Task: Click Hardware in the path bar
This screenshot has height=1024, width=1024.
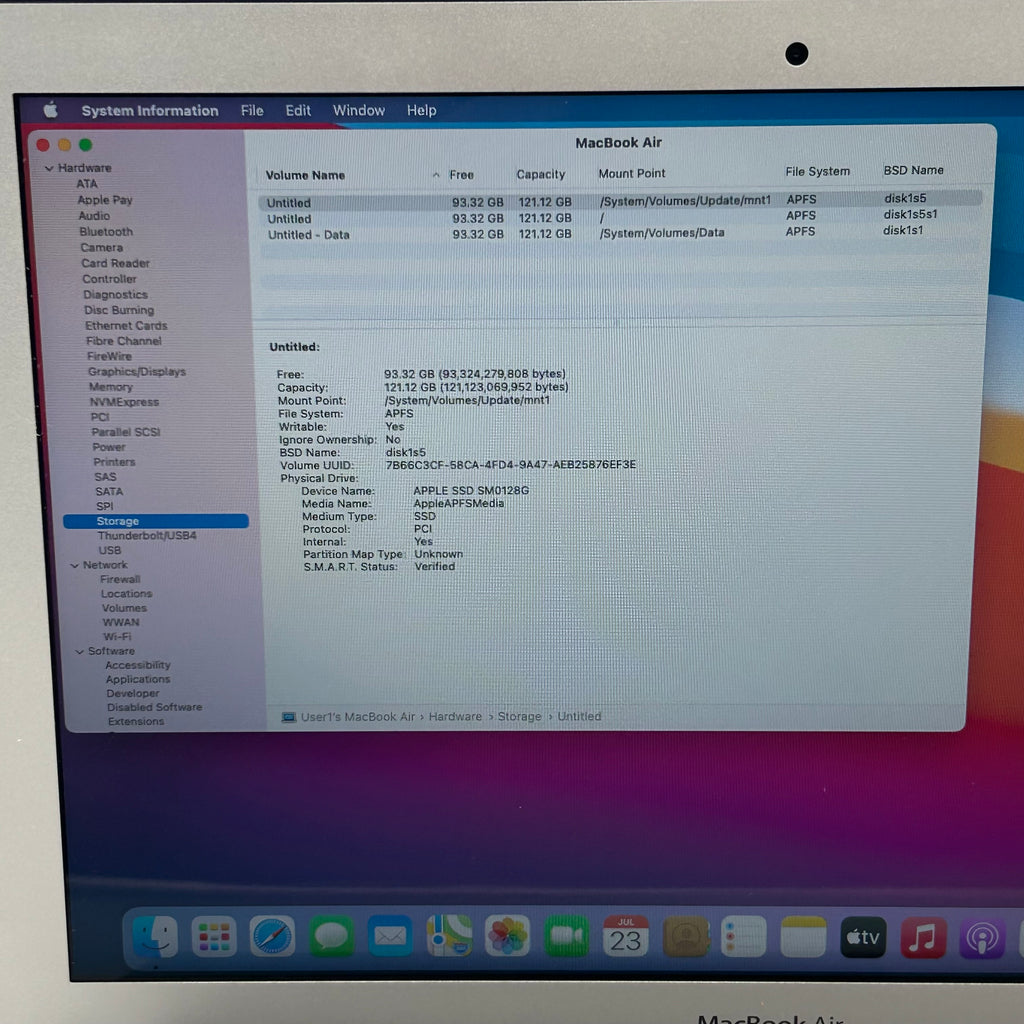Action: point(455,716)
